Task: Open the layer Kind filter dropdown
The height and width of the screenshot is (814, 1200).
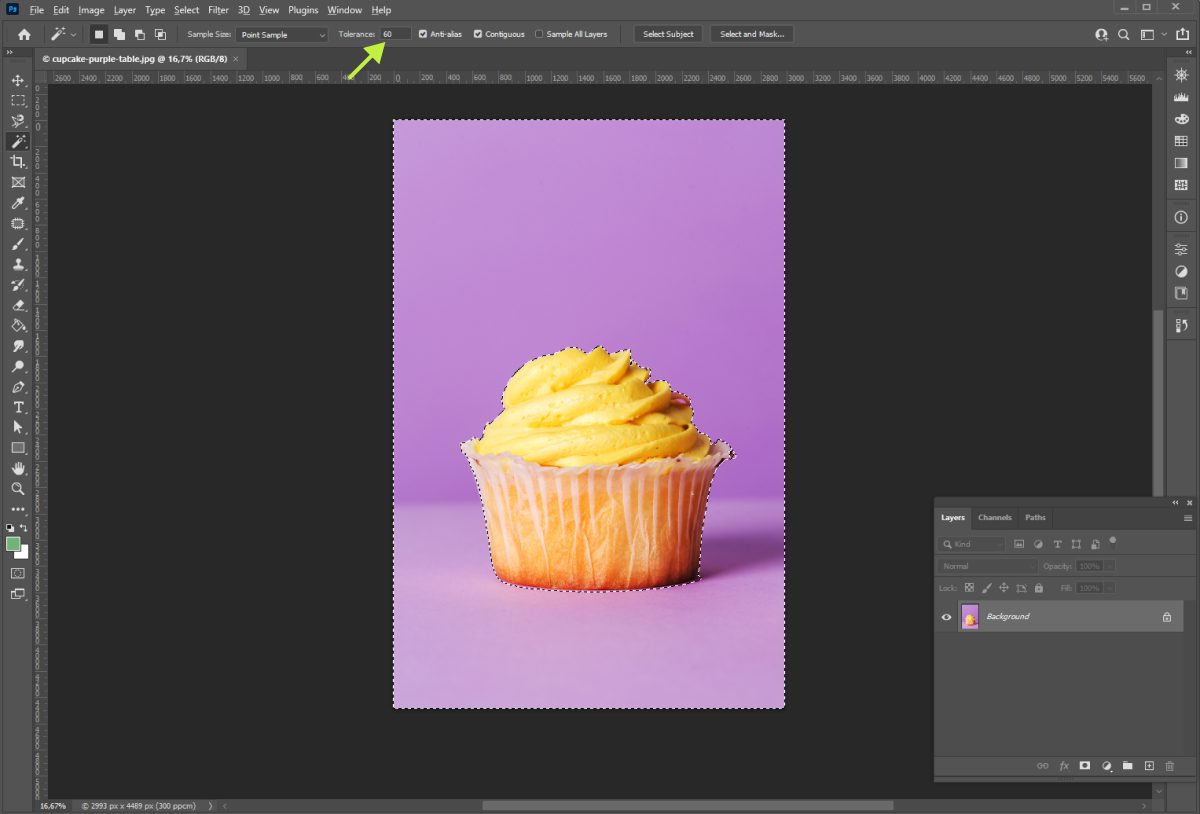Action: pyautogui.click(x=973, y=544)
